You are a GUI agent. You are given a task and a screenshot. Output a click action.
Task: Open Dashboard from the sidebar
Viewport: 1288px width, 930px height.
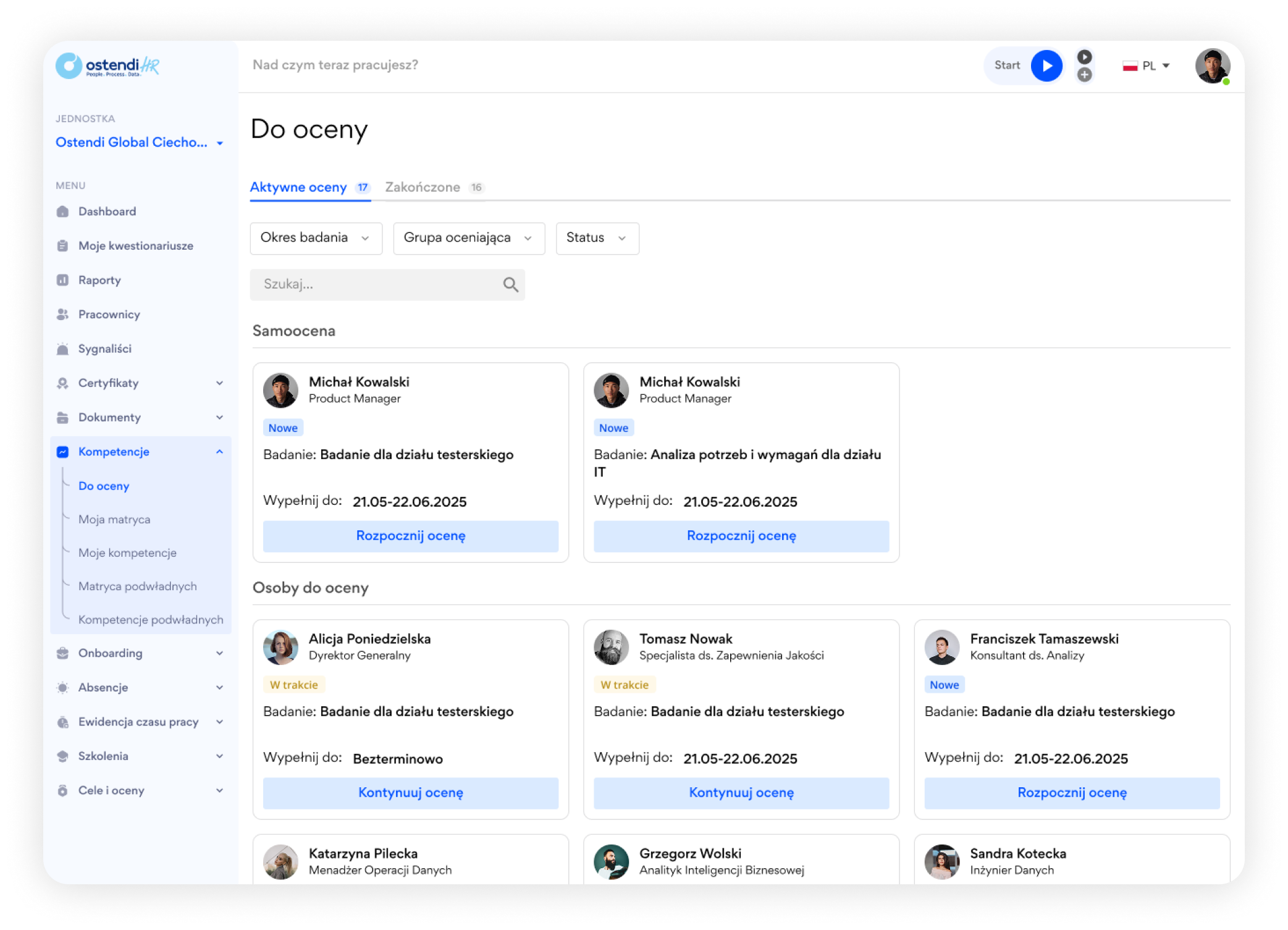[107, 211]
